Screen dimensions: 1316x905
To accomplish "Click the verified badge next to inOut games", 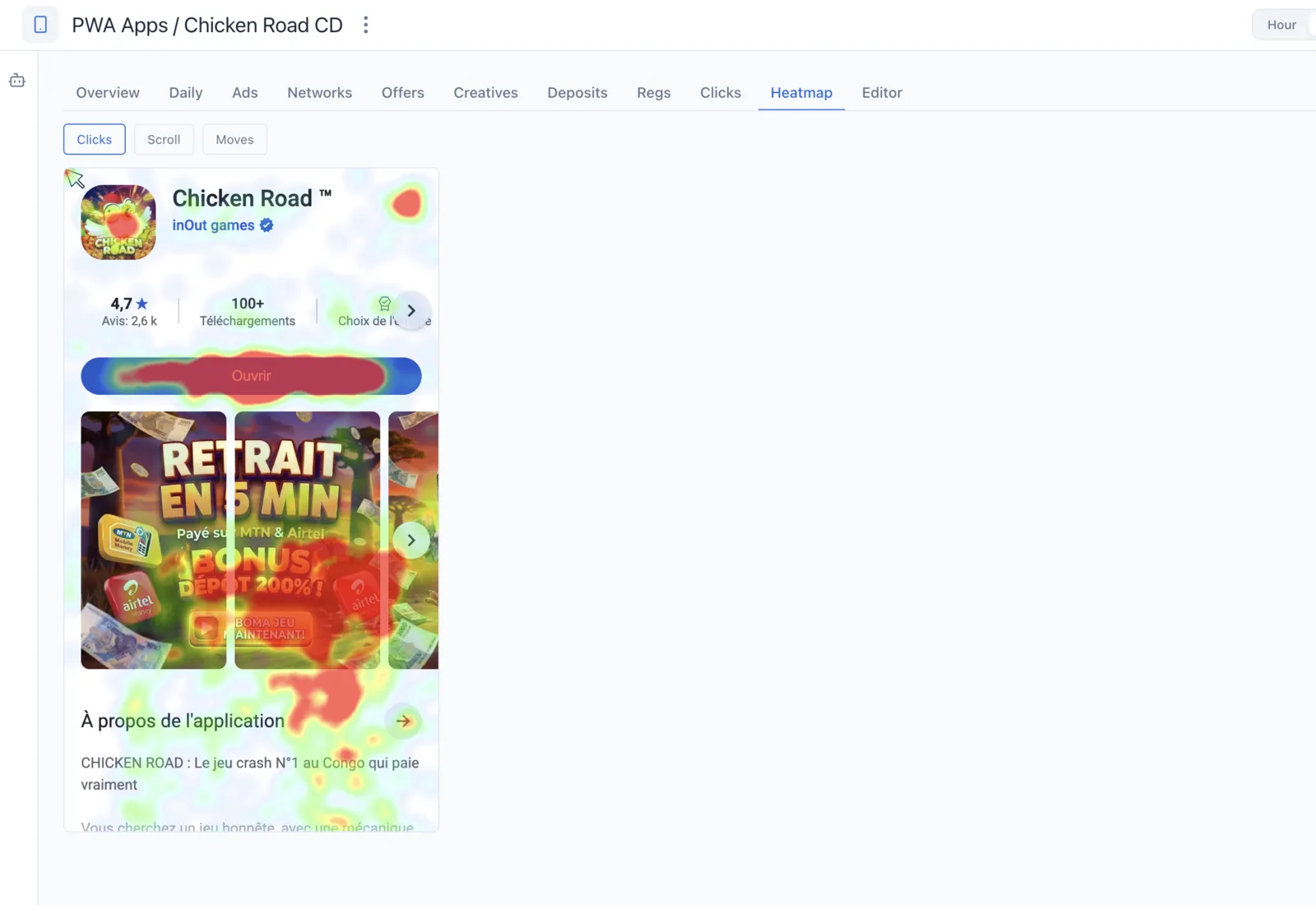I will click(266, 225).
